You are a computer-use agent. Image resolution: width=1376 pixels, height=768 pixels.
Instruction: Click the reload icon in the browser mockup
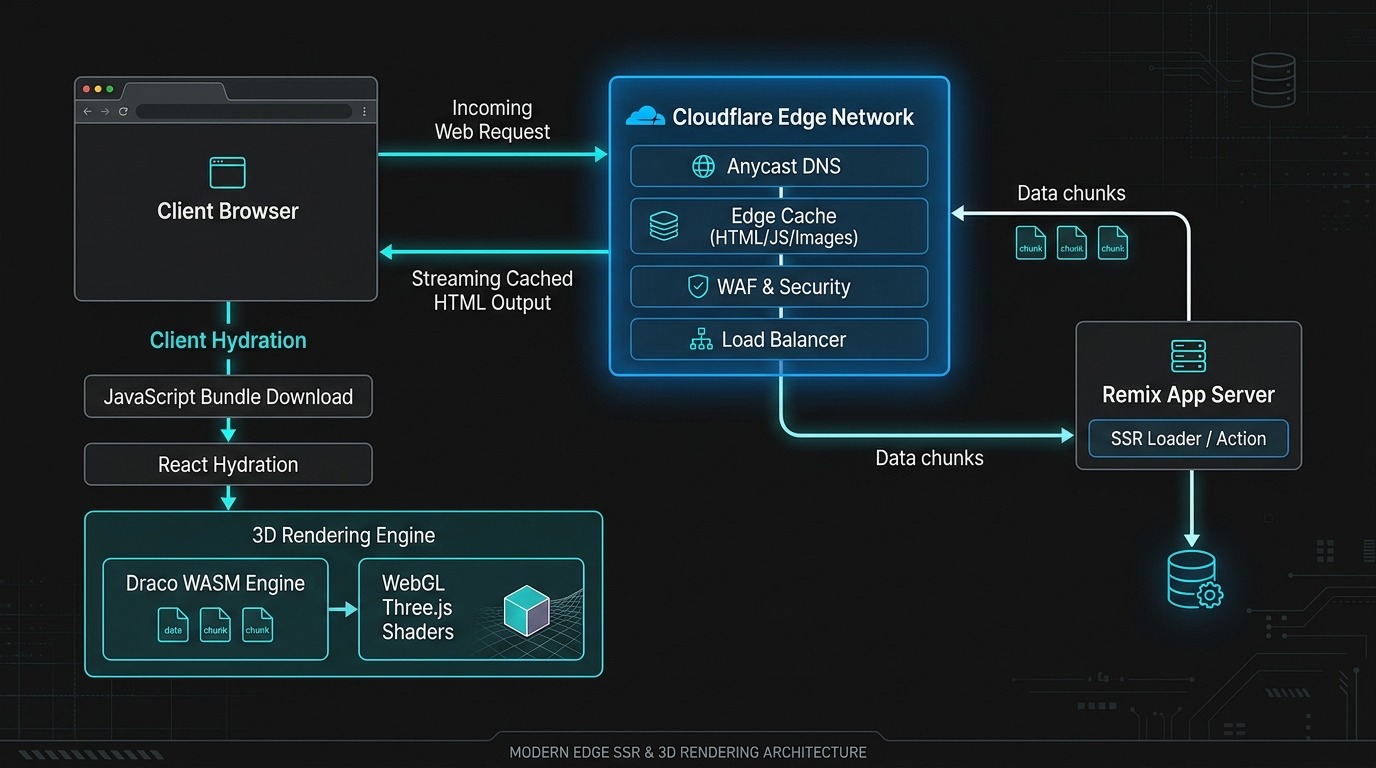(123, 112)
